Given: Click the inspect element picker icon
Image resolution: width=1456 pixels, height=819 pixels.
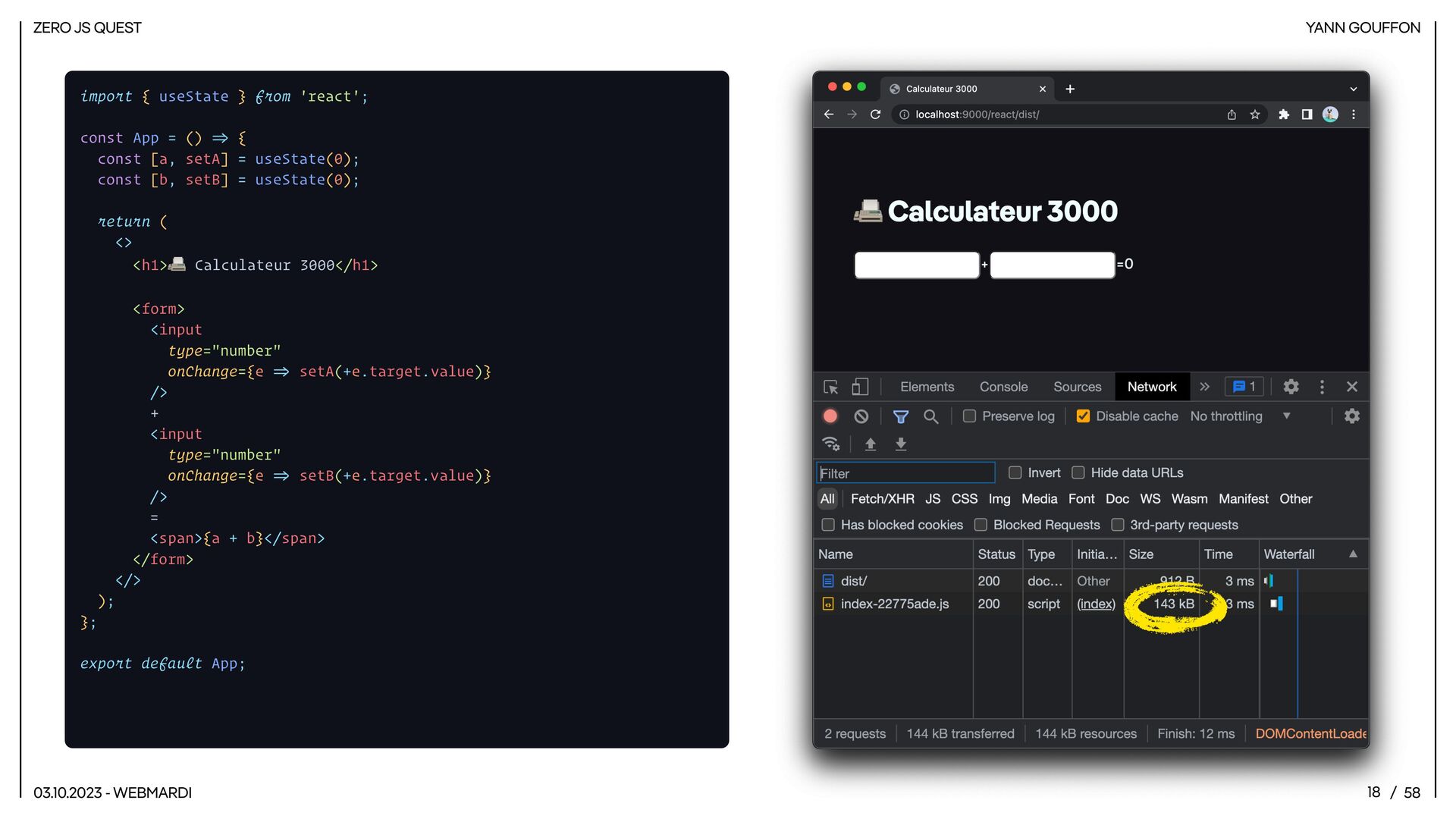Looking at the screenshot, I should (830, 387).
